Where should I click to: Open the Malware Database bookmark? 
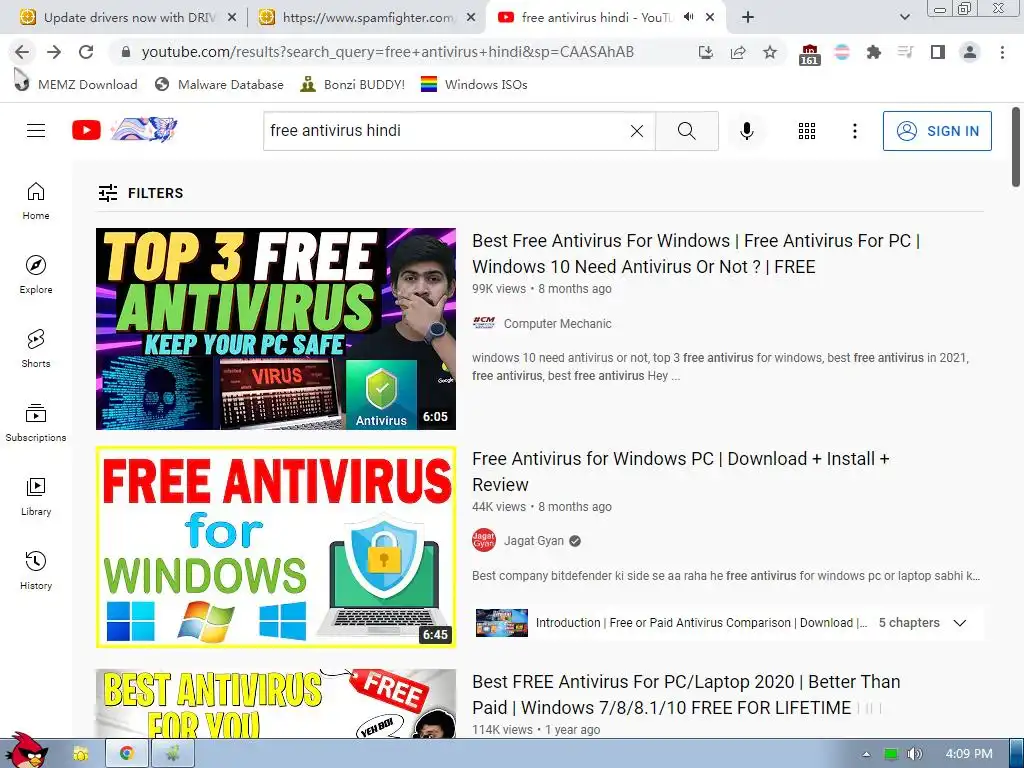(219, 84)
